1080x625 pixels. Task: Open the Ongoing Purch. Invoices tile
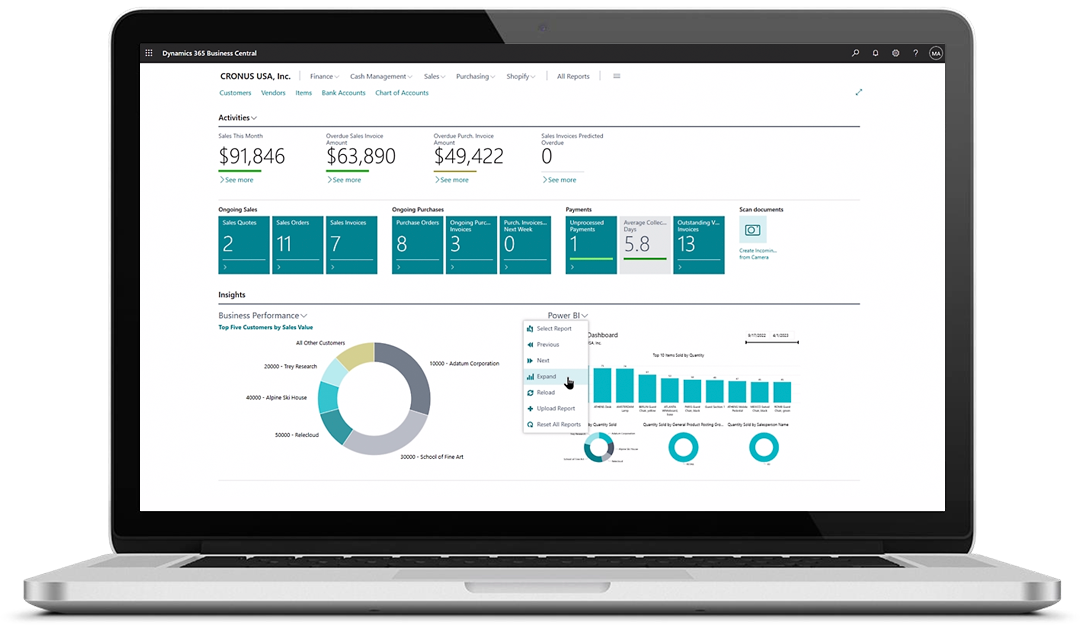pos(471,245)
